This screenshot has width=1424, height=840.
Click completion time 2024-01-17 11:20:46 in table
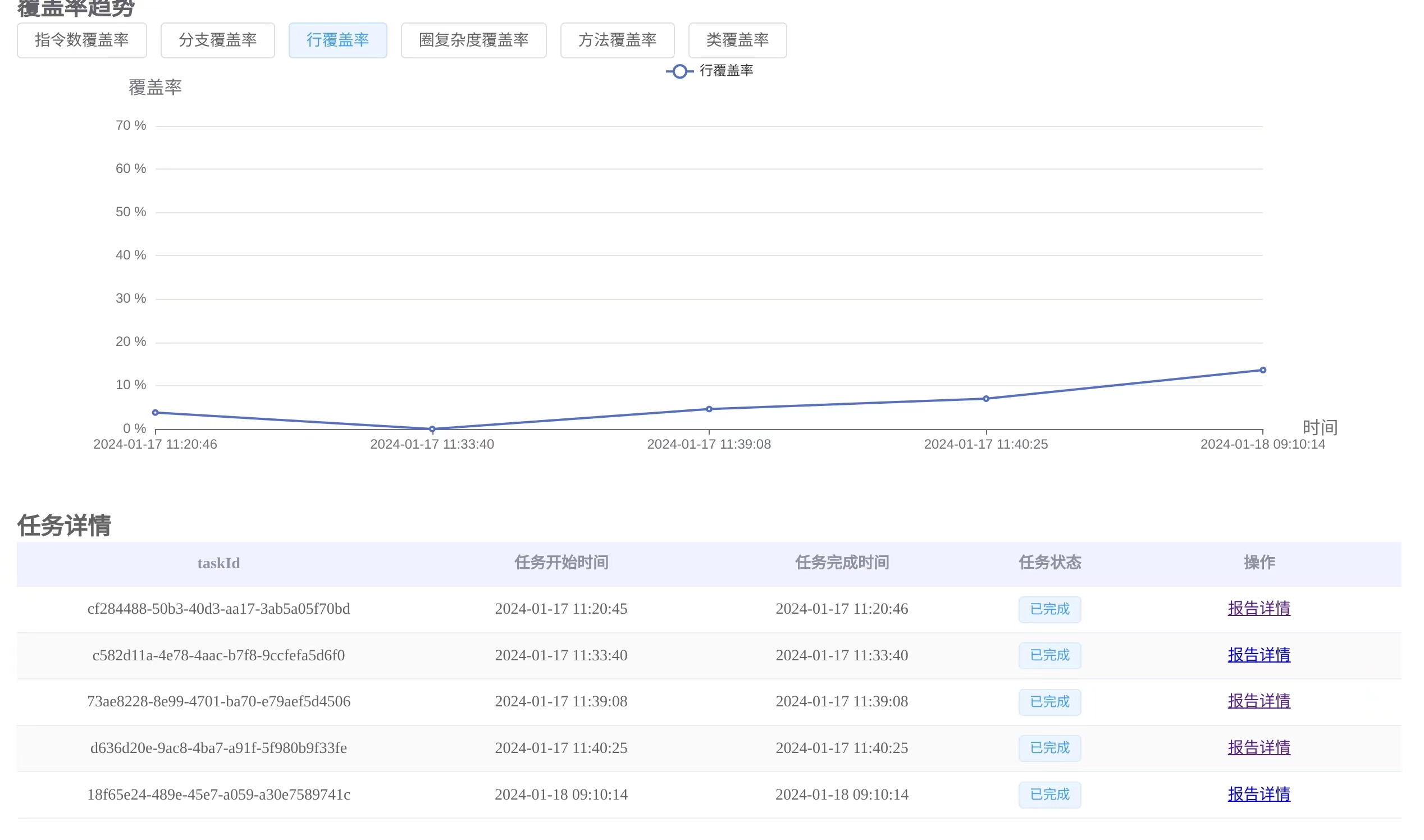pyautogui.click(x=842, y=609)
